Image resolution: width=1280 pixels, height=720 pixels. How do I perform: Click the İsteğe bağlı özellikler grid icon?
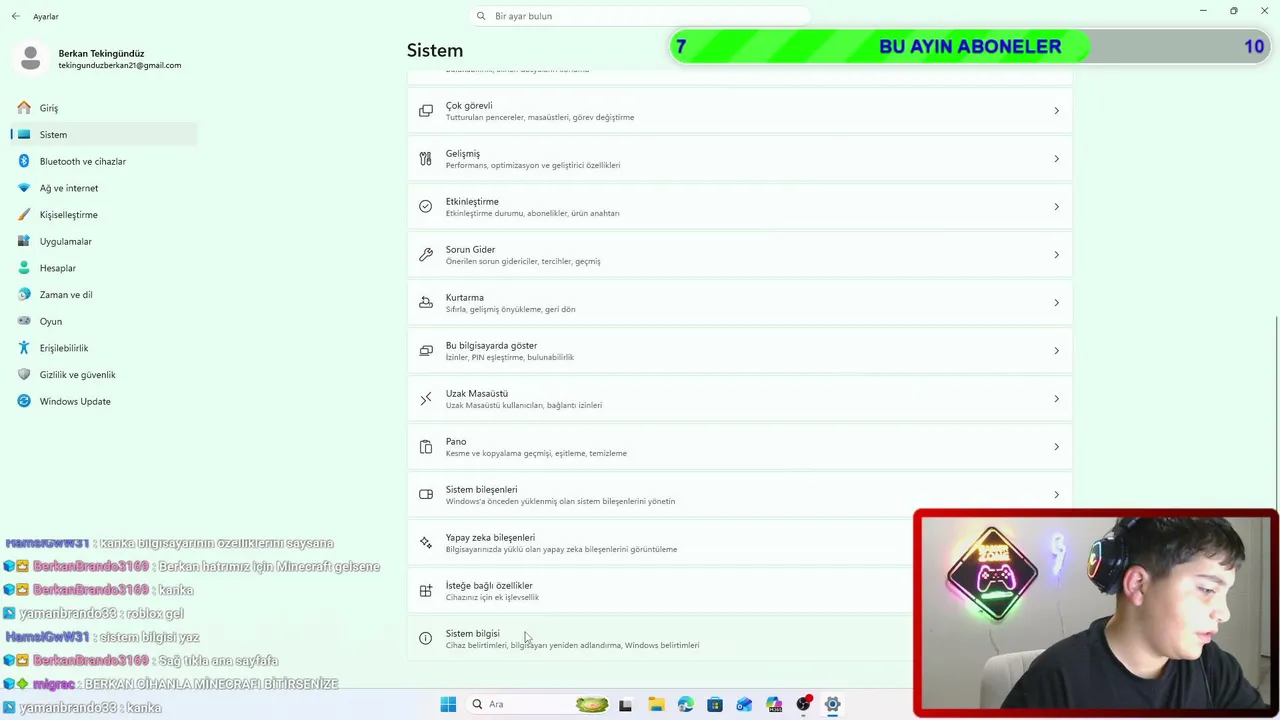tap(426, 590)
